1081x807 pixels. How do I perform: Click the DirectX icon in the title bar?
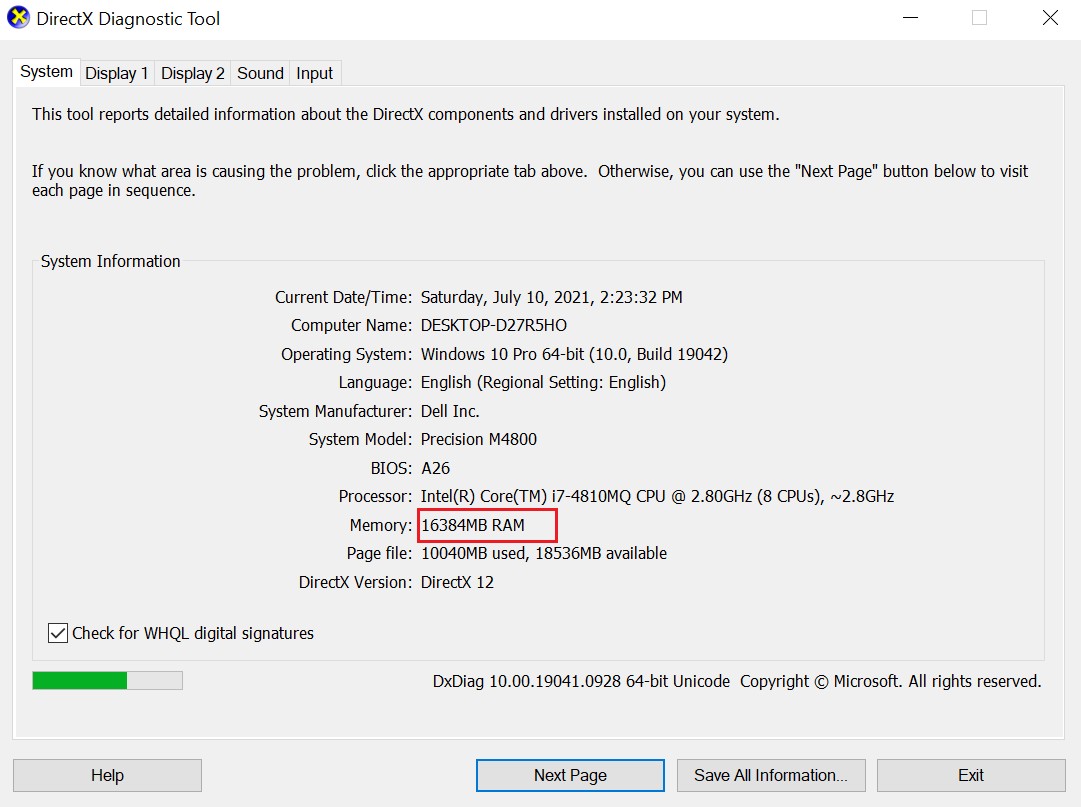(x=18, y=18)
